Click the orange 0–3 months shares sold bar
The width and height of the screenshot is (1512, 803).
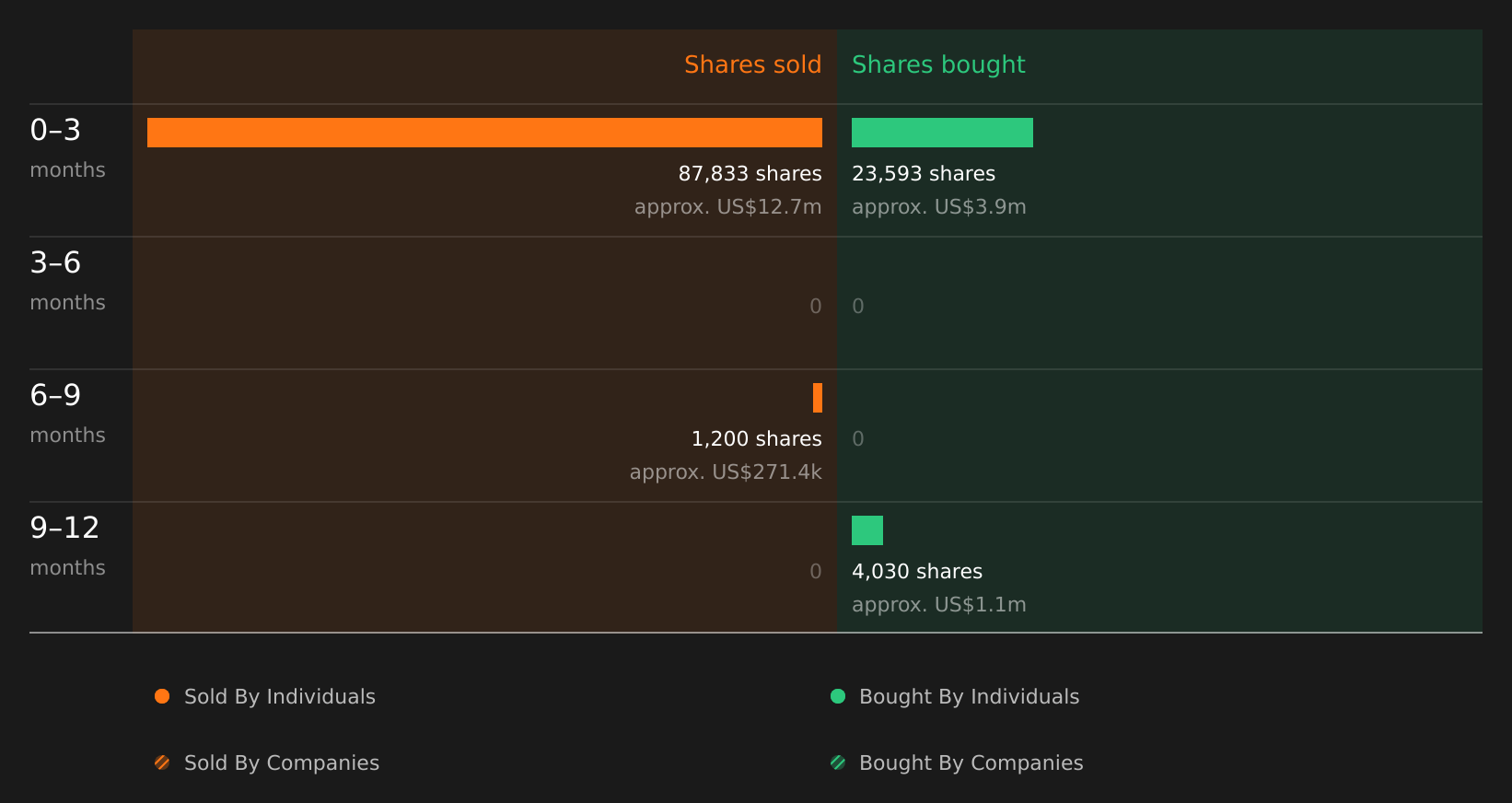484,133
